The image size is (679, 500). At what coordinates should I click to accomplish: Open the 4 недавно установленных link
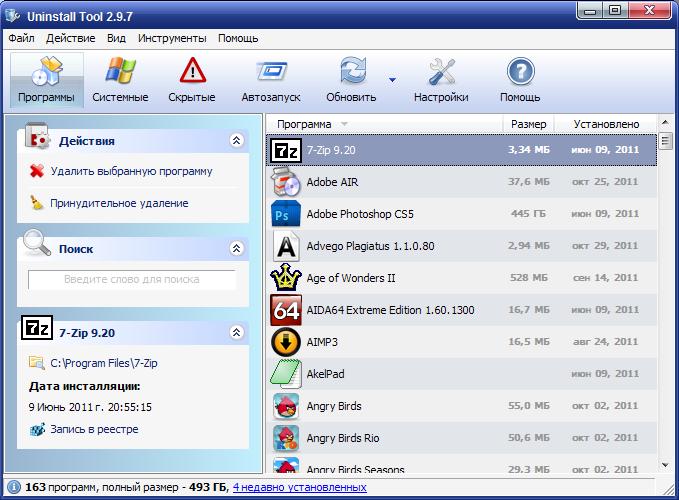tap(299, 487)
